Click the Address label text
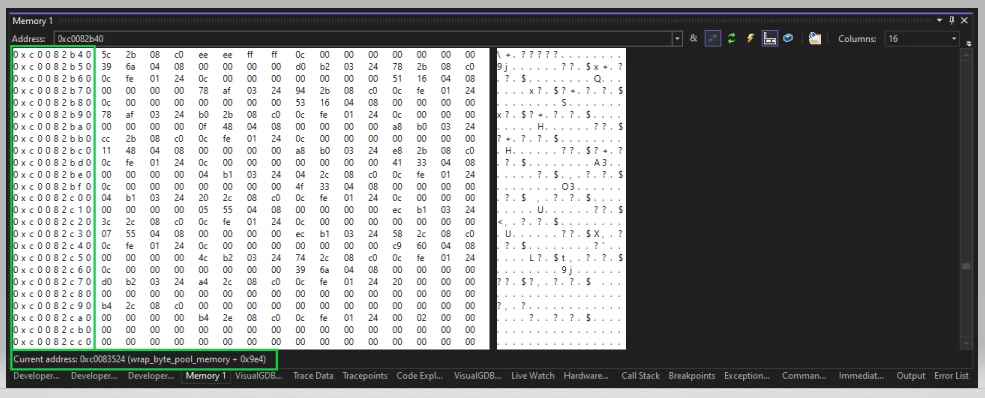The height and width of the screenshot is (398, 985). click(29, 39)
